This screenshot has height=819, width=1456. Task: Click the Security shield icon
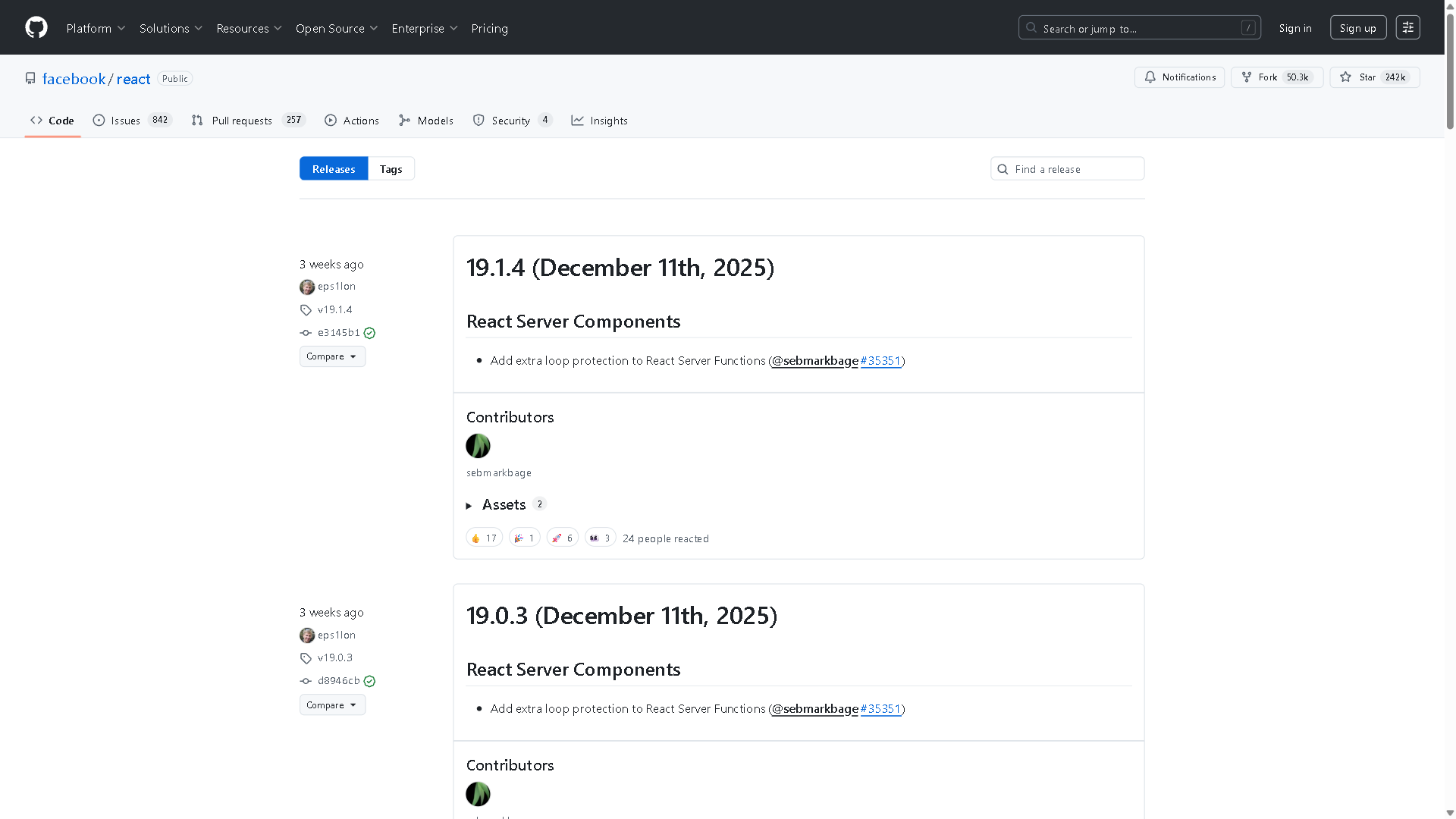pos(479,120)
